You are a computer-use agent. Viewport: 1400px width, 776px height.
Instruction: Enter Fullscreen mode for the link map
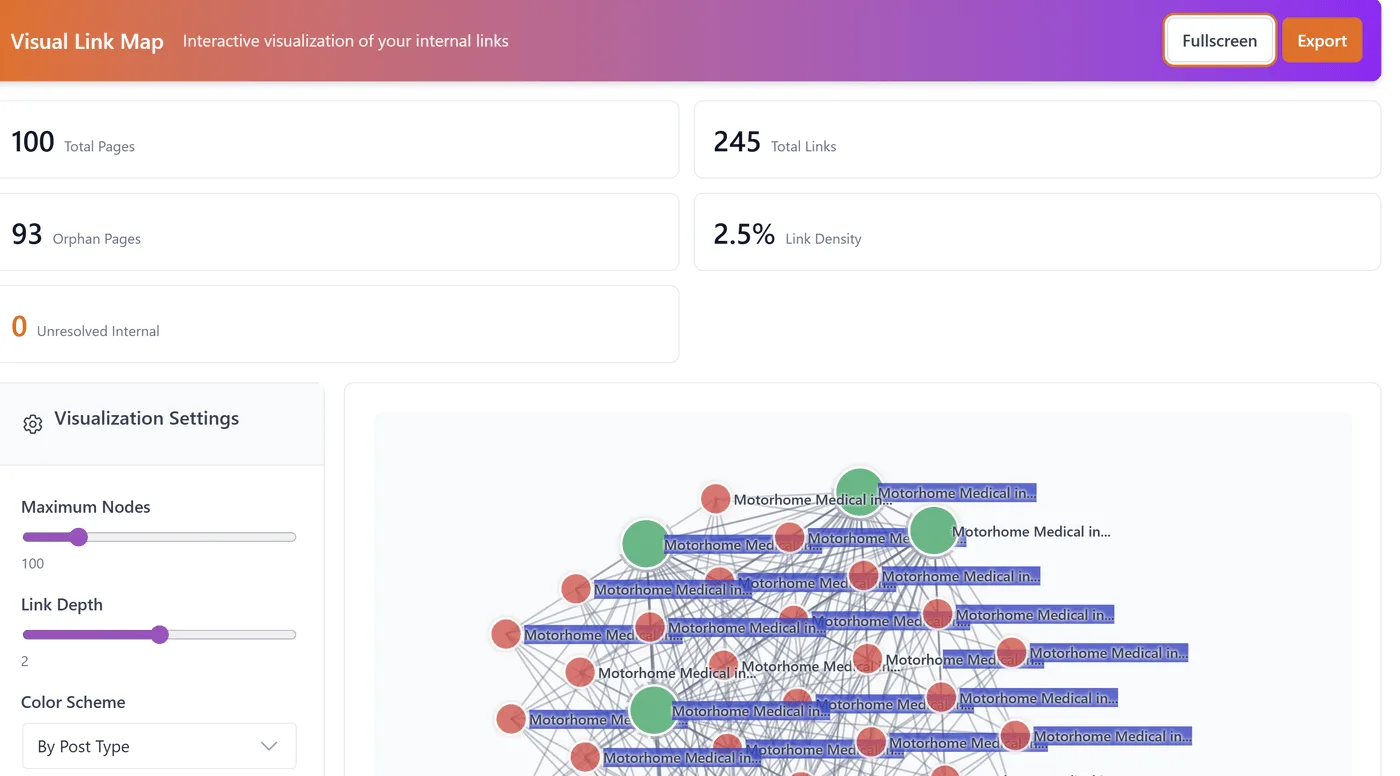pos(1219,41)
